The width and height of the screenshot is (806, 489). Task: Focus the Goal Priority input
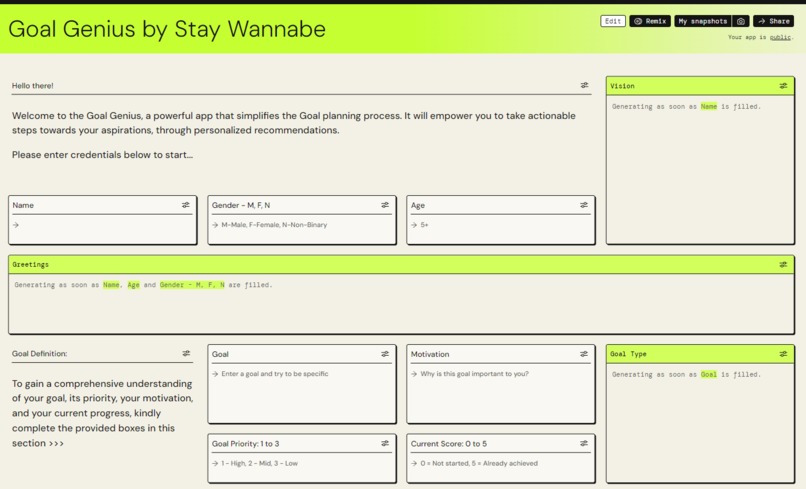[x=302, y=463]
